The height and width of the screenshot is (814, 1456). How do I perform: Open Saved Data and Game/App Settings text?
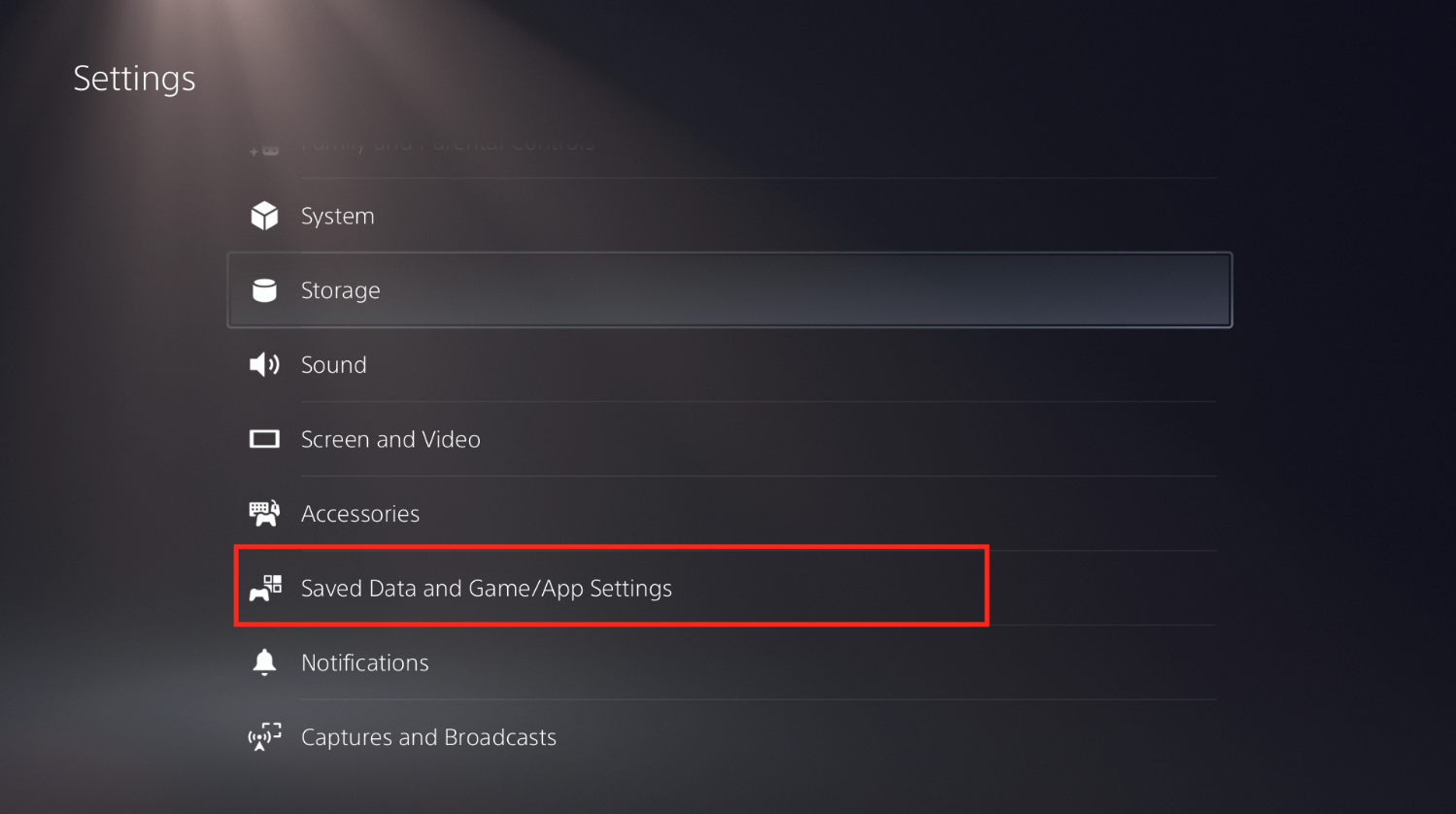[486, 588]
